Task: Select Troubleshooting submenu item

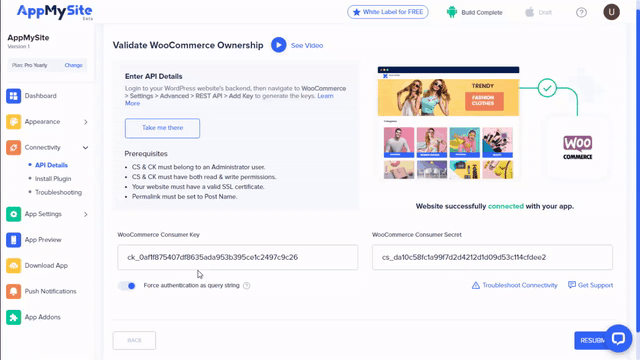Action: tap(58, 192)
